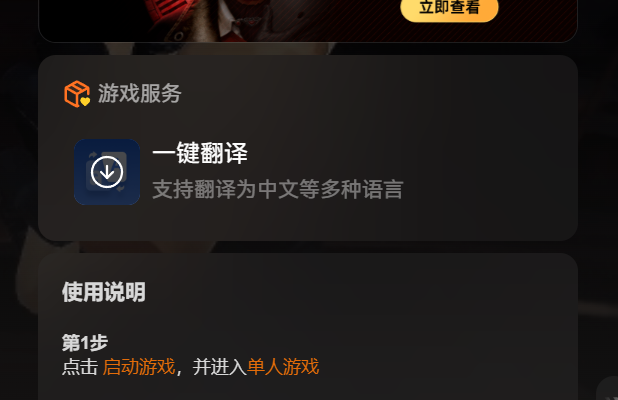
Task: Click the partially visible round button at bottom-right
Action: (608, 389)
